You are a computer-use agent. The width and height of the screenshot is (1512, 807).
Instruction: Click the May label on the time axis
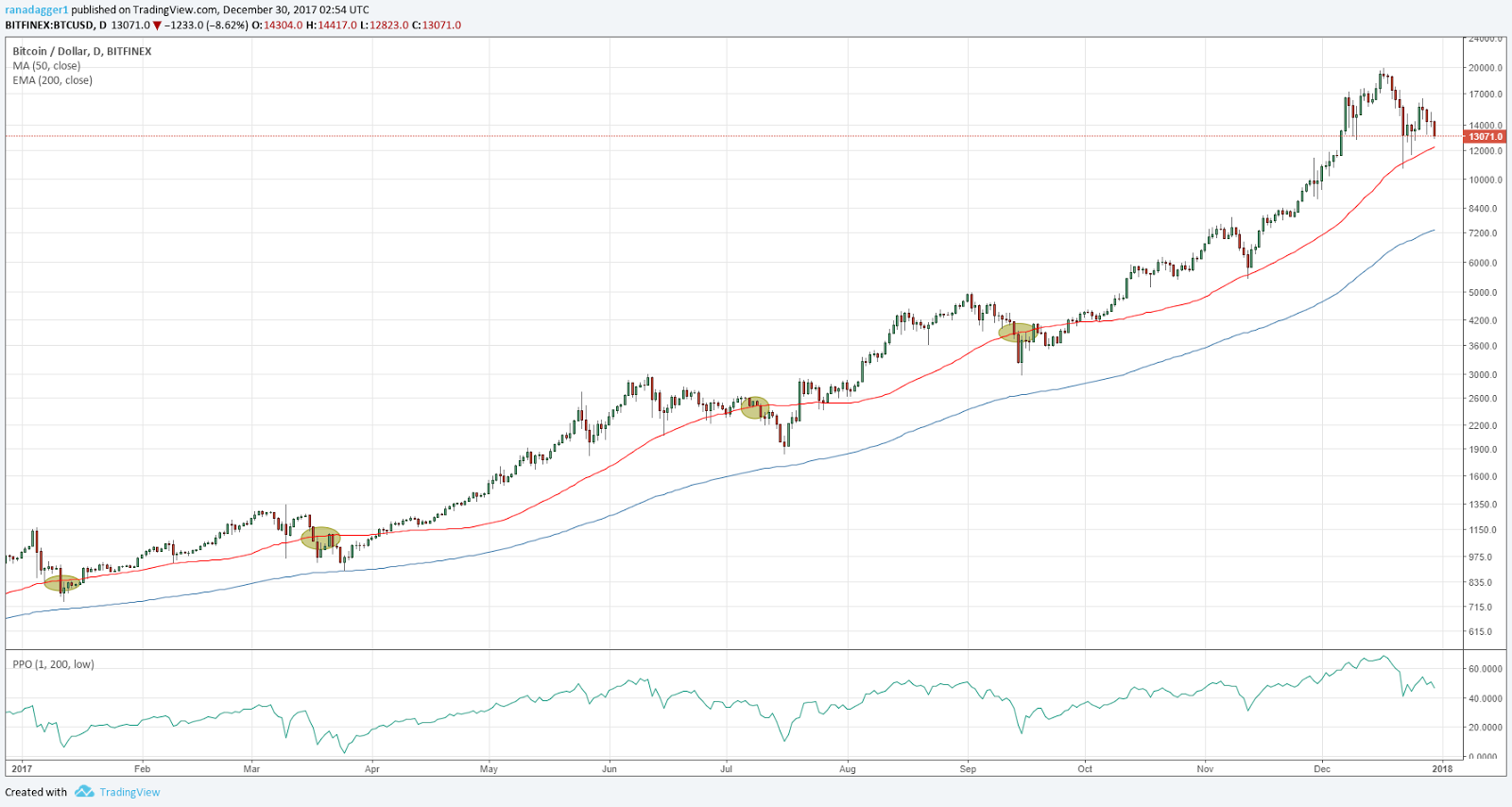pos(489,768)
